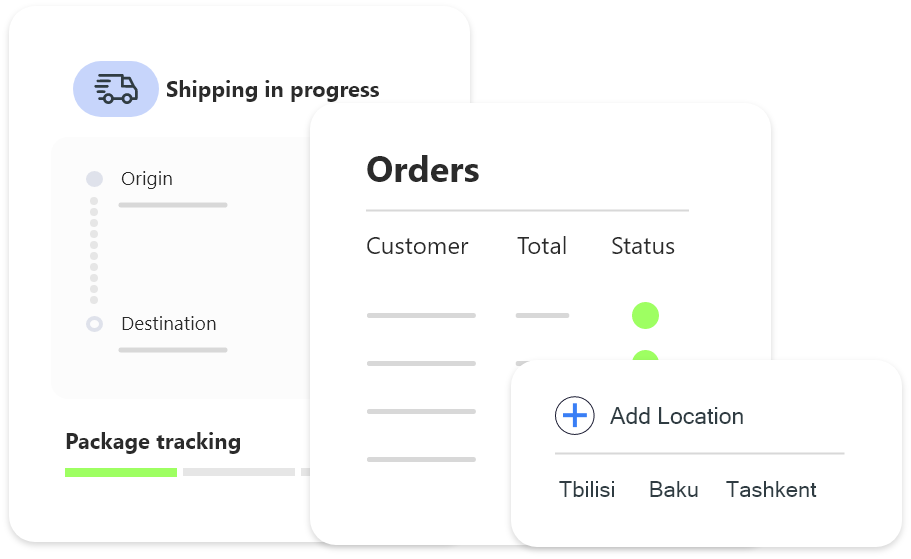Click the shipping truck icon

tap(116, 89)
